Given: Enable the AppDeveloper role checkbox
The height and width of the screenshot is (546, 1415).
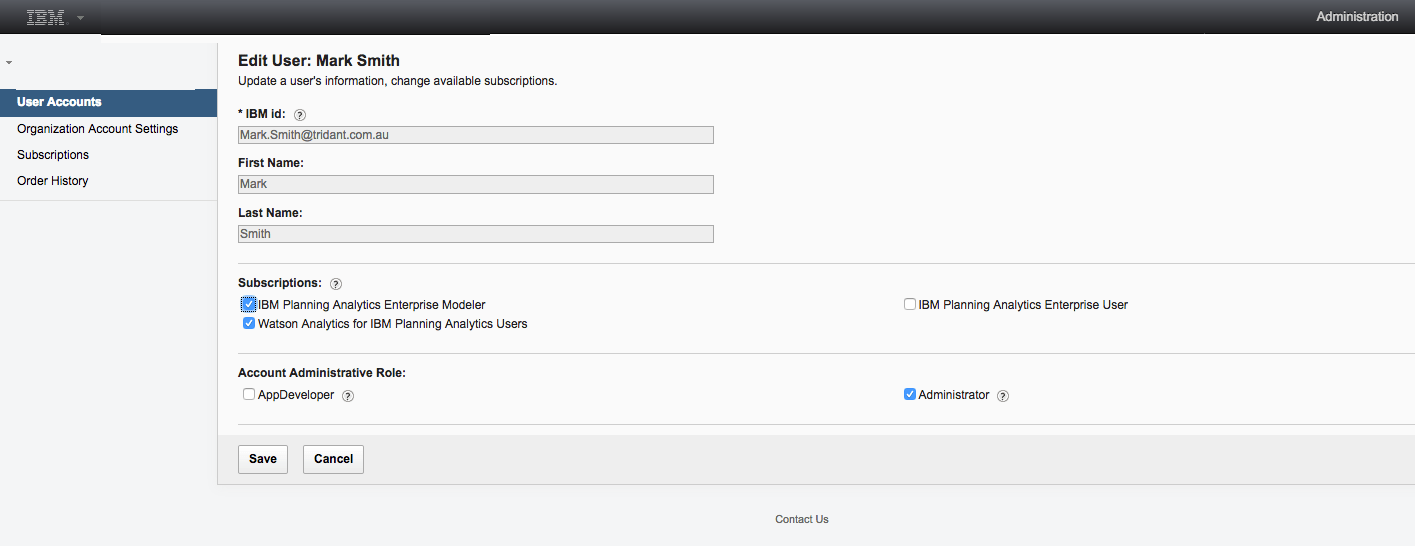Looking at the screenshot, I should point(249,395).
